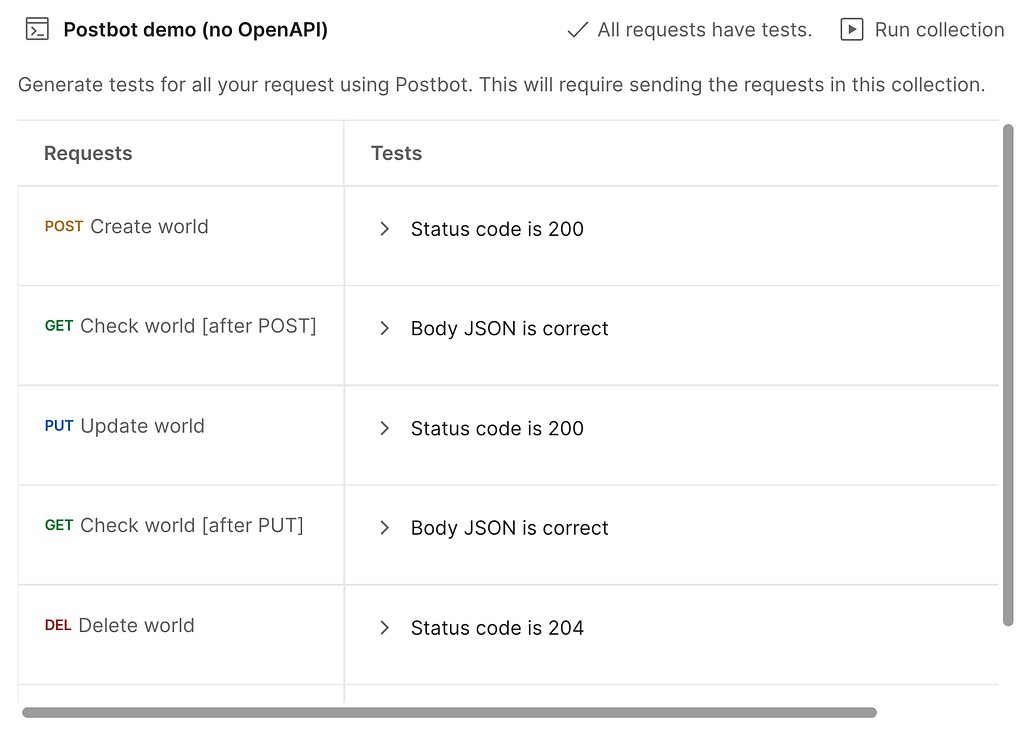Click the Run collection button label
Screen dimensions: 1024x732
[x=939, y=29]
